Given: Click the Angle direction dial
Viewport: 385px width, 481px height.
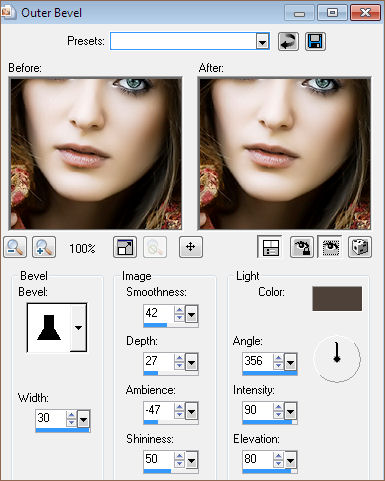Looking at the screenshot, I should point(337,359).
